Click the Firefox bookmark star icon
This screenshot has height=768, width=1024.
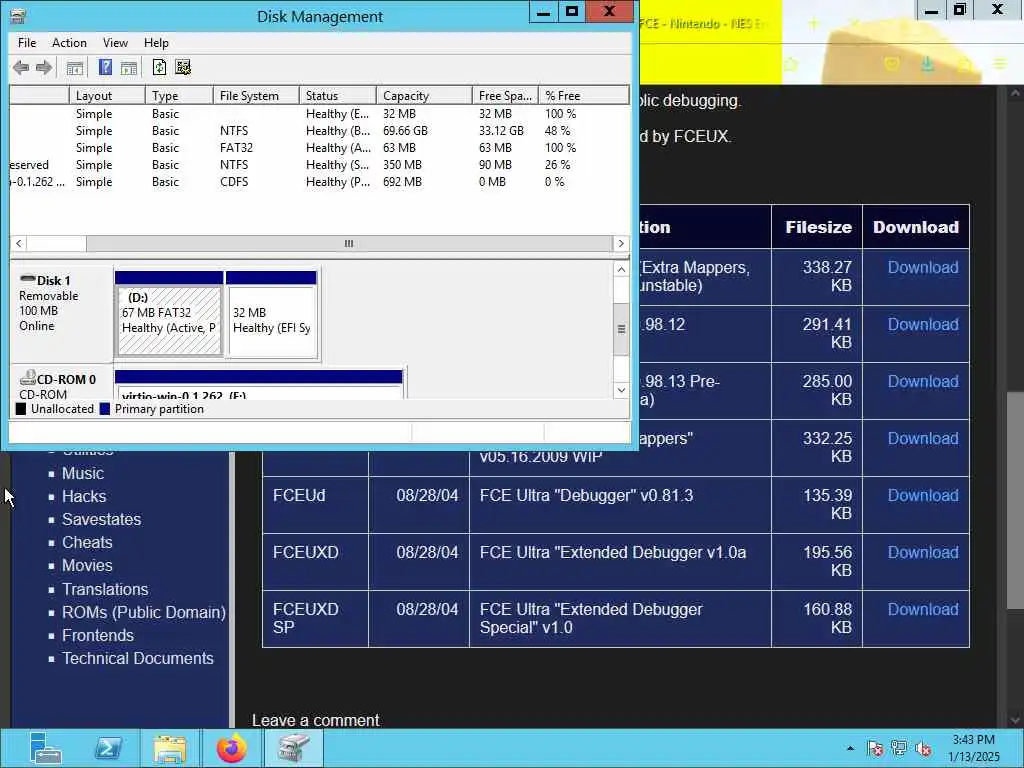792,64
